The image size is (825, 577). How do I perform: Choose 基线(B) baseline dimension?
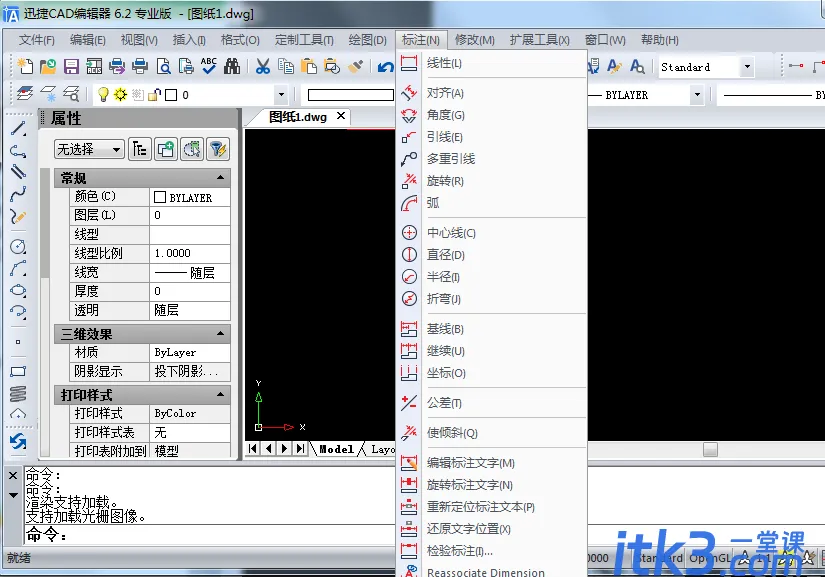coord(491,329)
